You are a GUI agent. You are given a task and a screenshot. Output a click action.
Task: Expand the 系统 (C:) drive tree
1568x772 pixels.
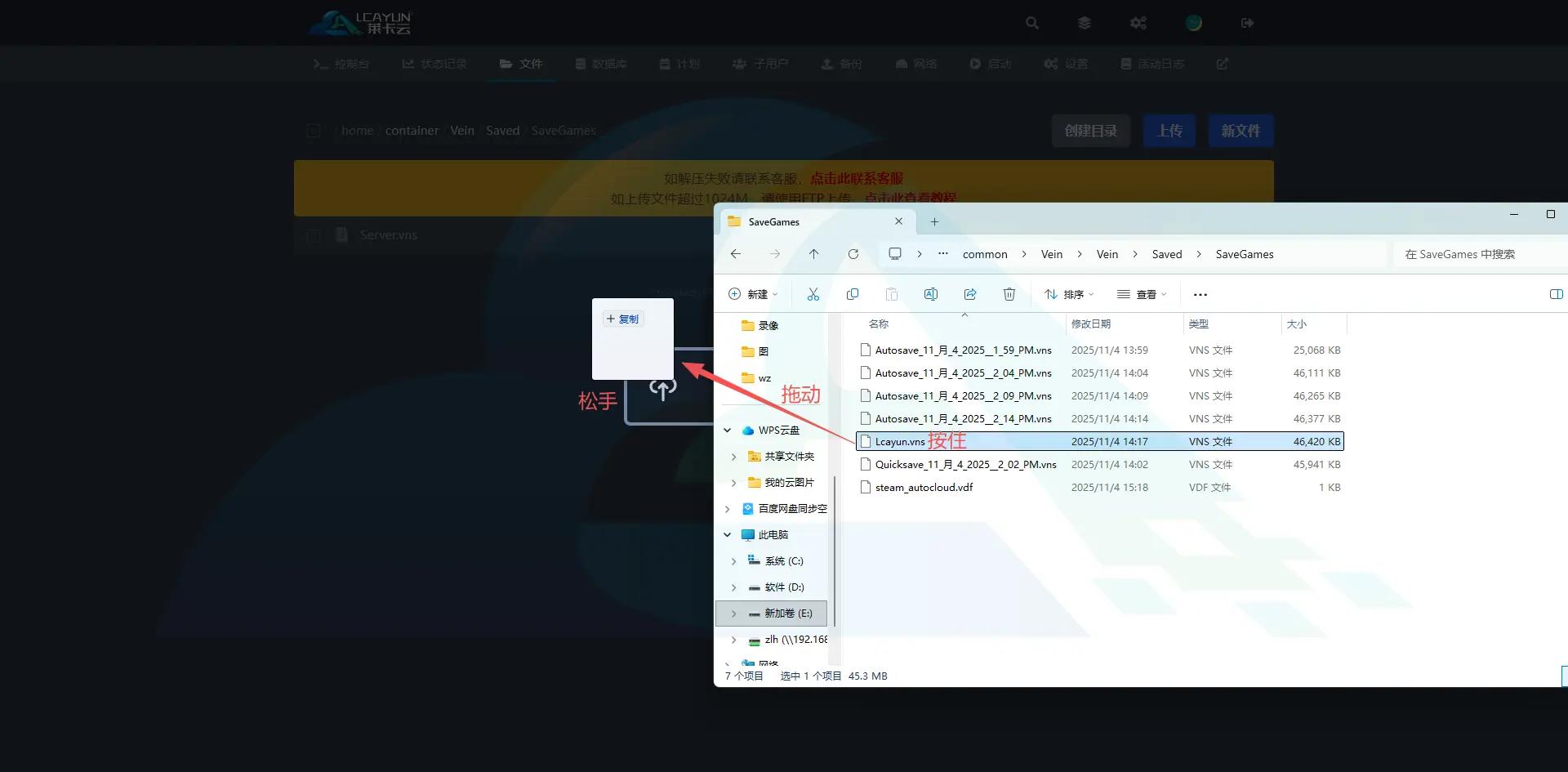[x=733, y=561]
